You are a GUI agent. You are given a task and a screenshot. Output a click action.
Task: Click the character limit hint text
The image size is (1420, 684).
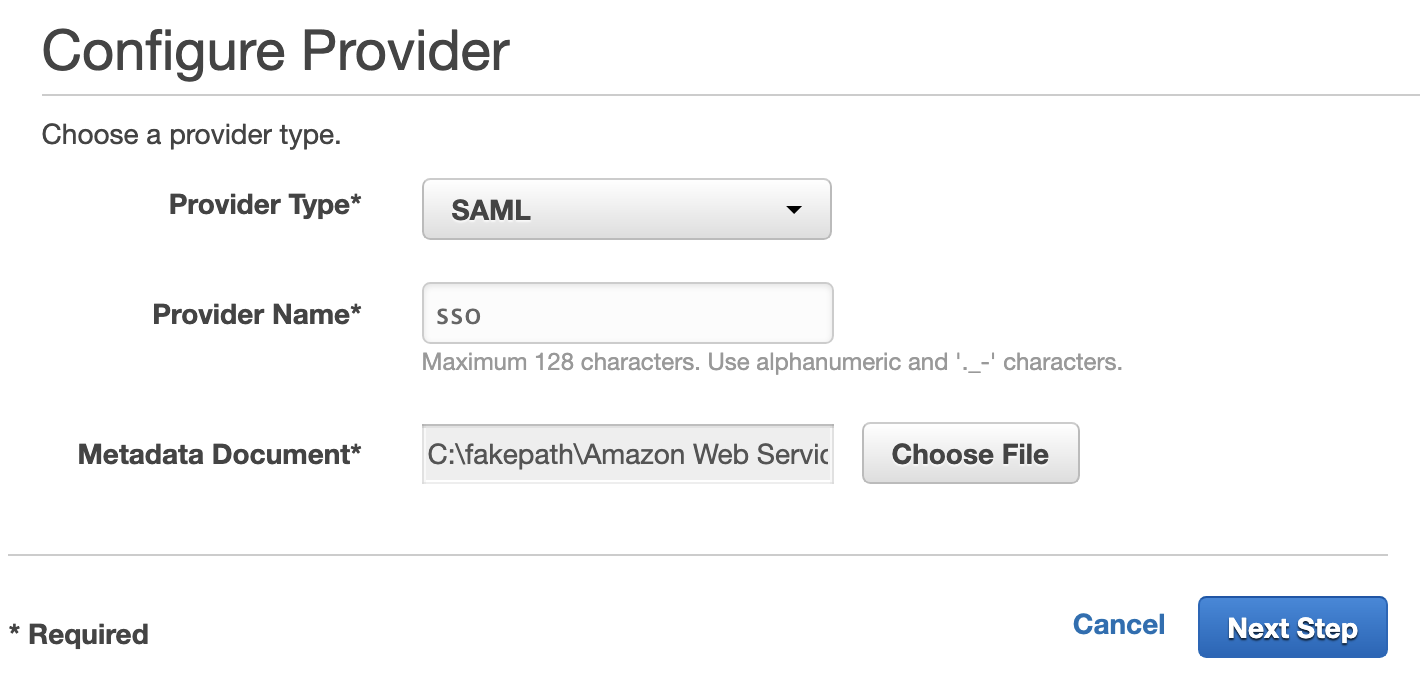click(773, 362)
